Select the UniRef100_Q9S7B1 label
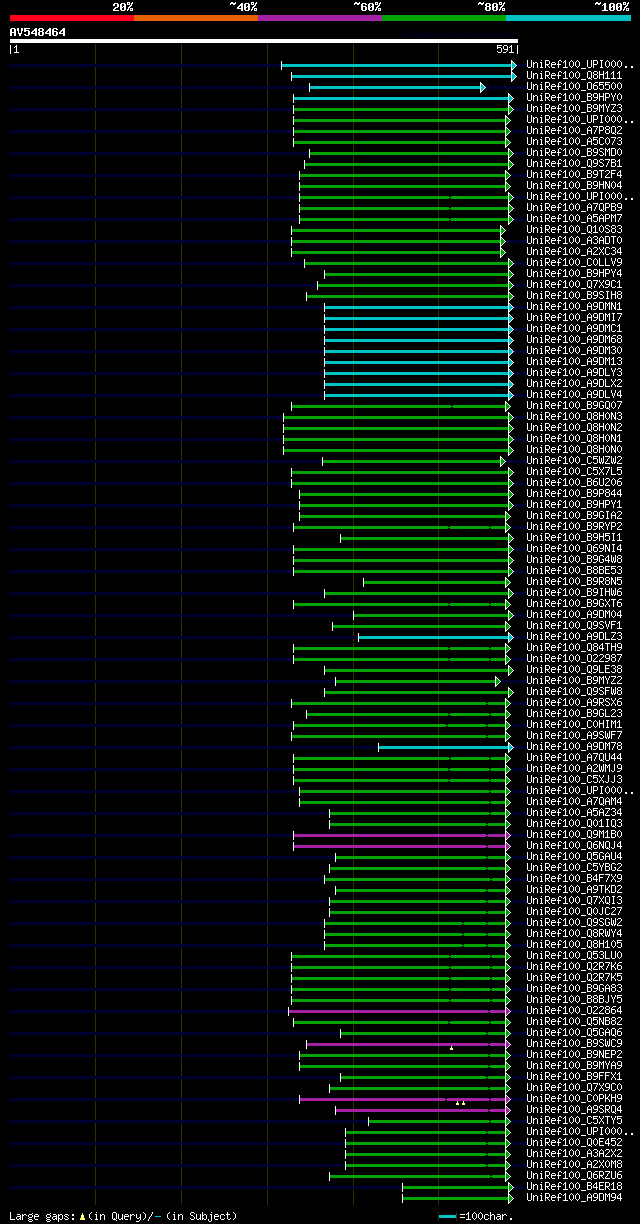 (574, 163)
